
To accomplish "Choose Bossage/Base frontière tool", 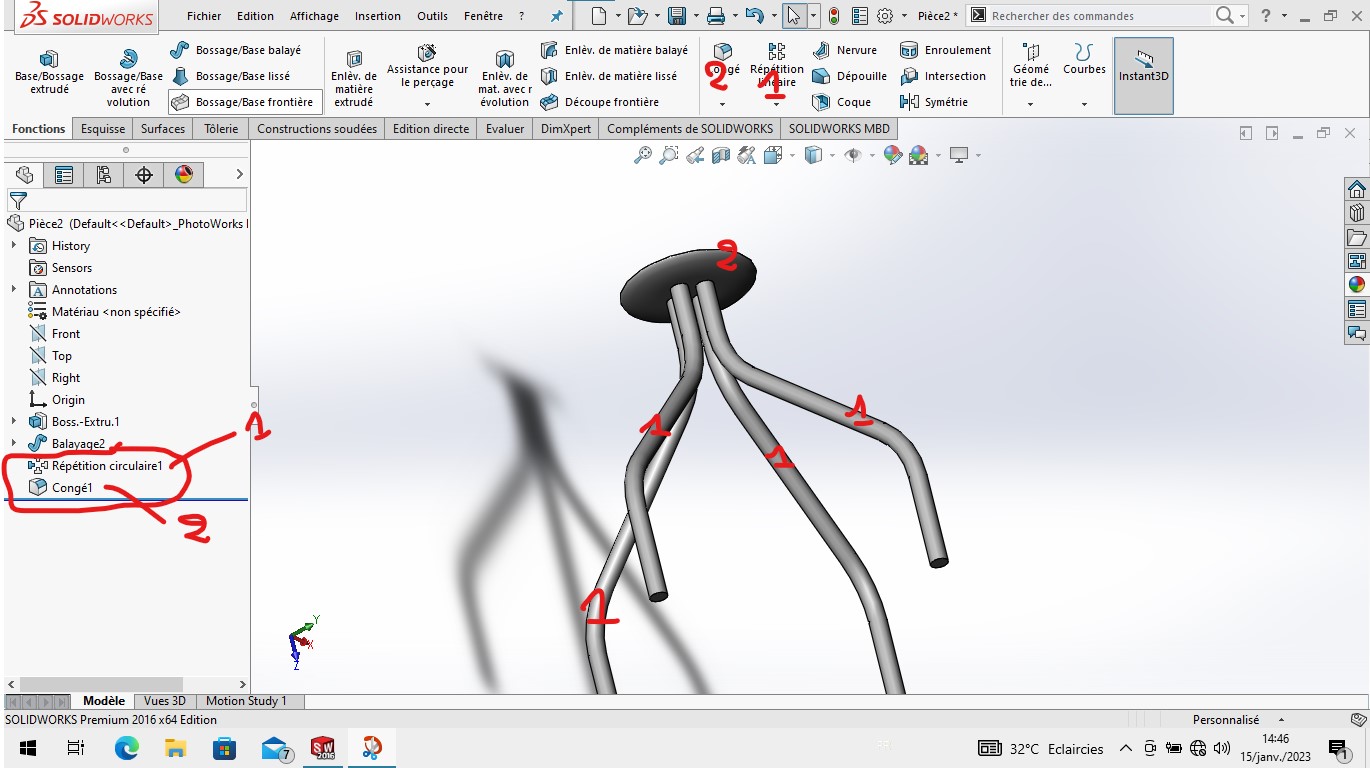I will 243,102.
